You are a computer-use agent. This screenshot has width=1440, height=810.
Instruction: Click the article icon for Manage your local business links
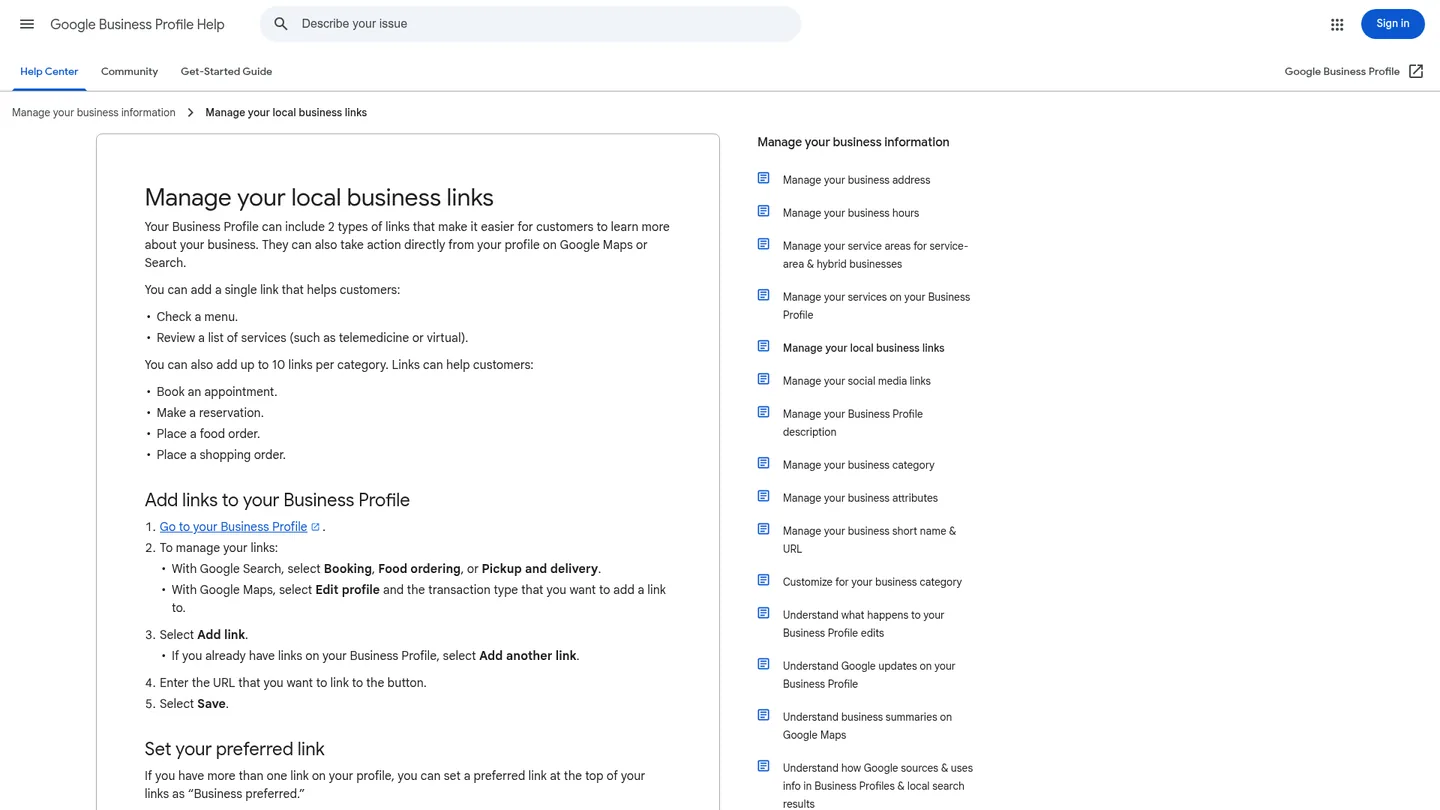[763, 346]
